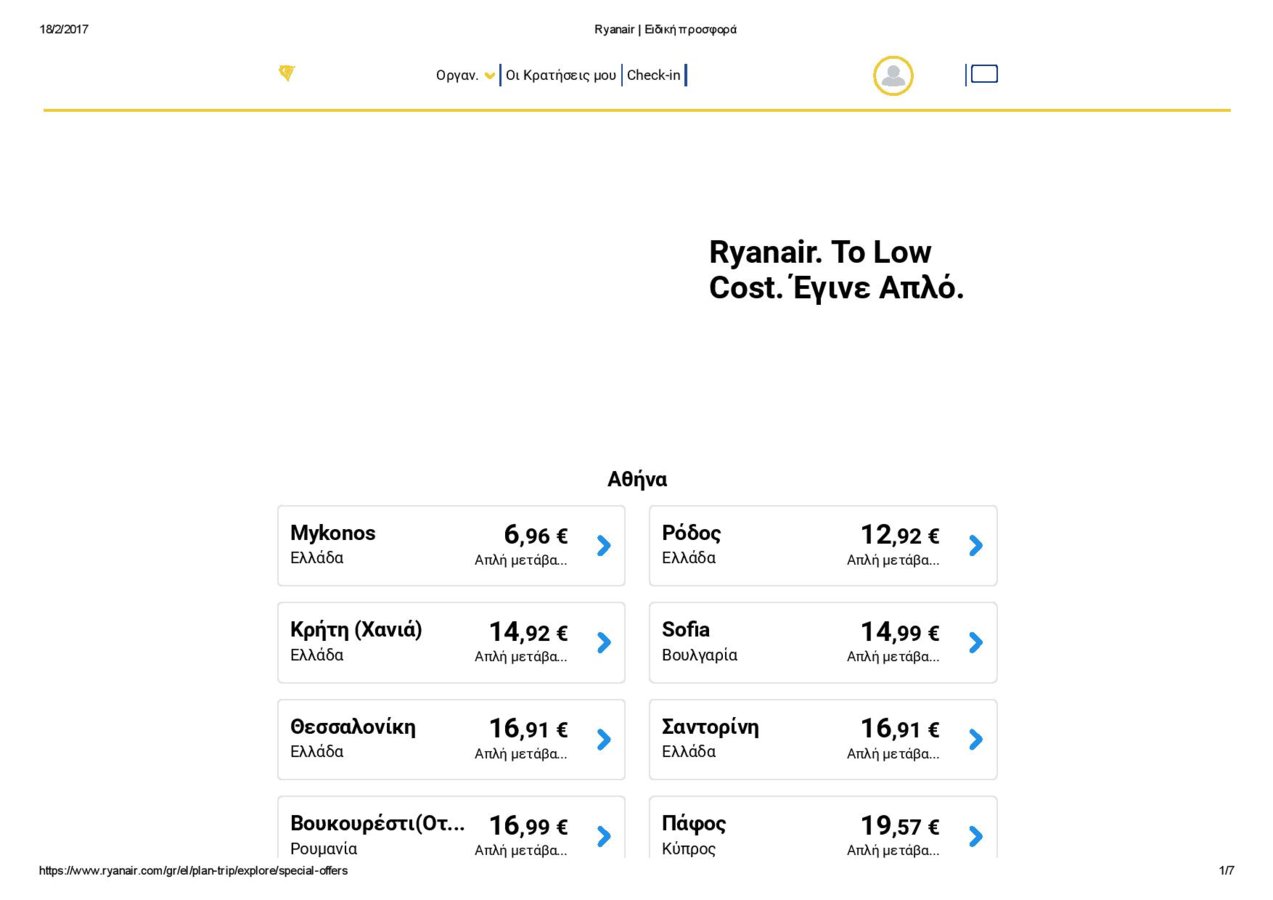Click the arrow beside Κρήτη (Χανιά) fare

[x=604, y=642]
